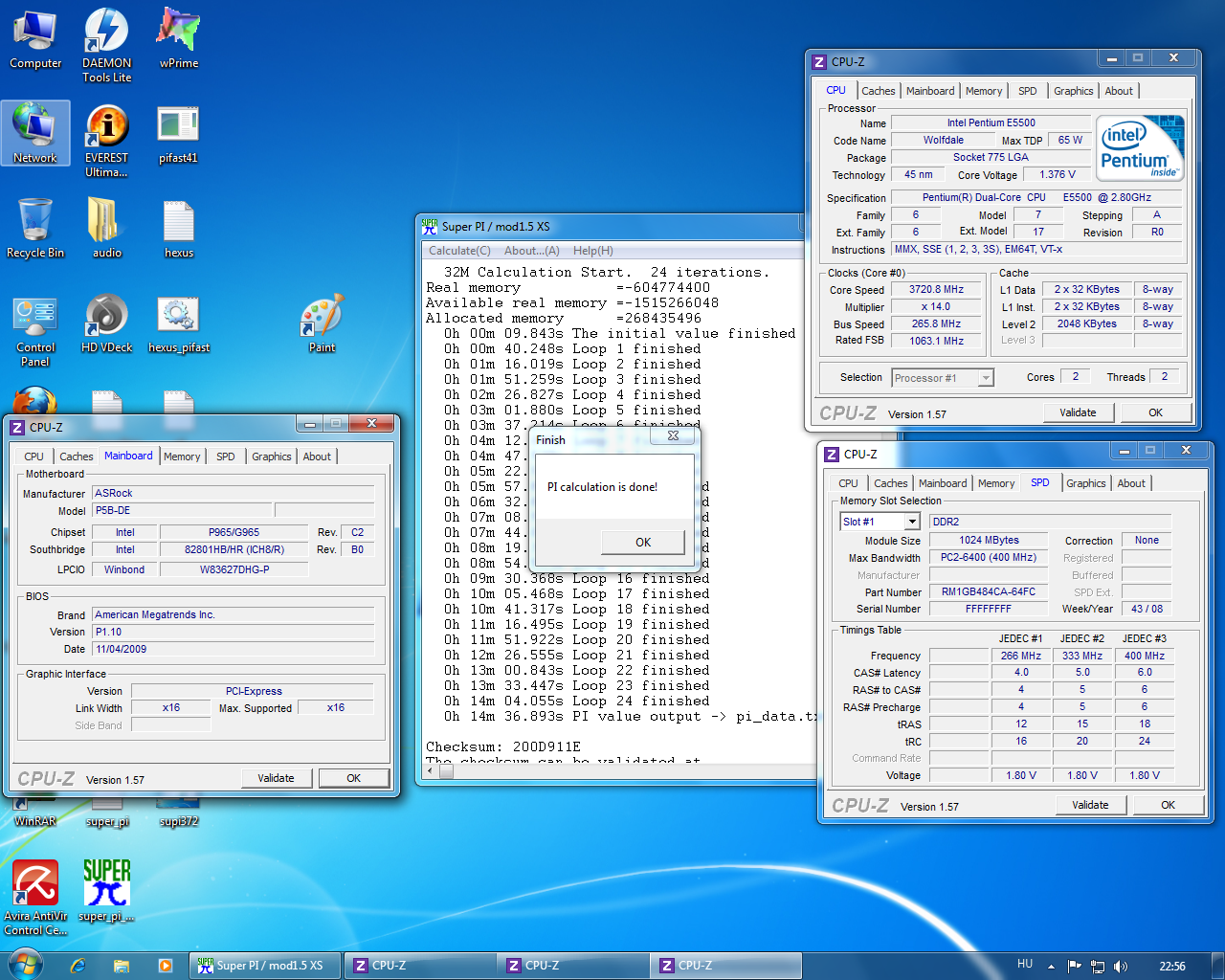Select Memory tab in Mainboard CPU-Z window
1225x980 pixels.
click(x=182, y=457)
